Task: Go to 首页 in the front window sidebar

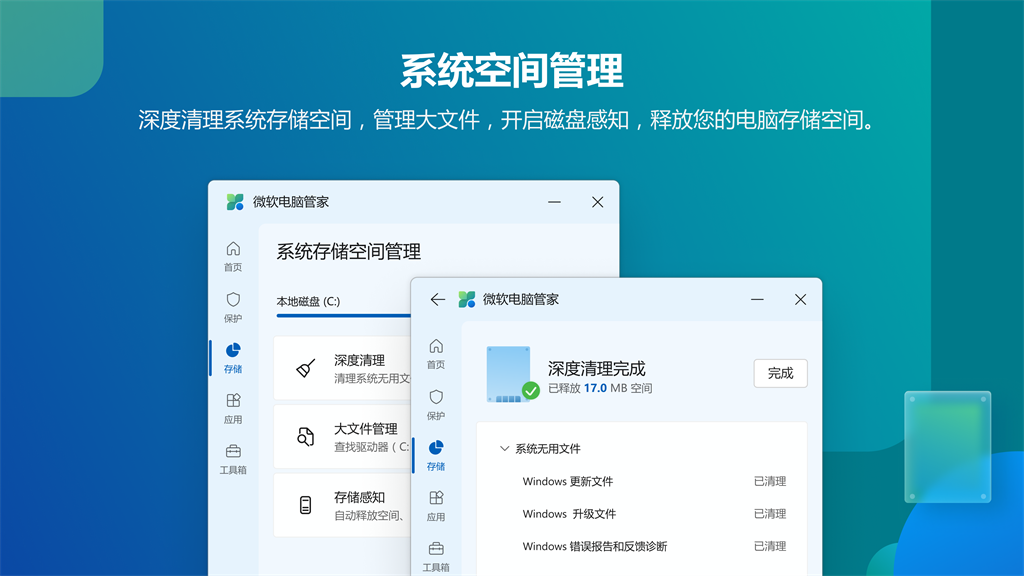Action: click(x=436, y=354)
